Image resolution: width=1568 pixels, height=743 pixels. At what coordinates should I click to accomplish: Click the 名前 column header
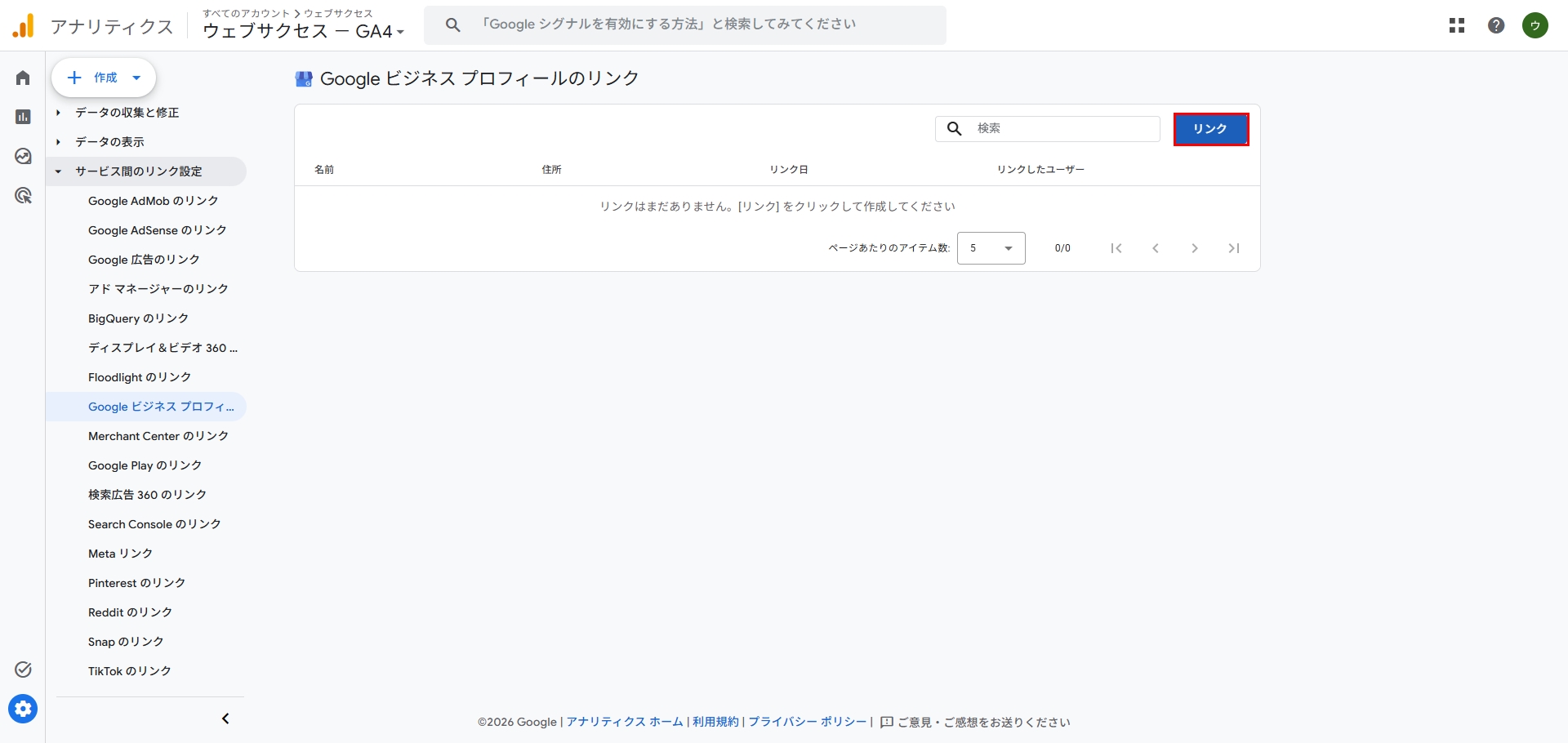[x=324, y=170]
